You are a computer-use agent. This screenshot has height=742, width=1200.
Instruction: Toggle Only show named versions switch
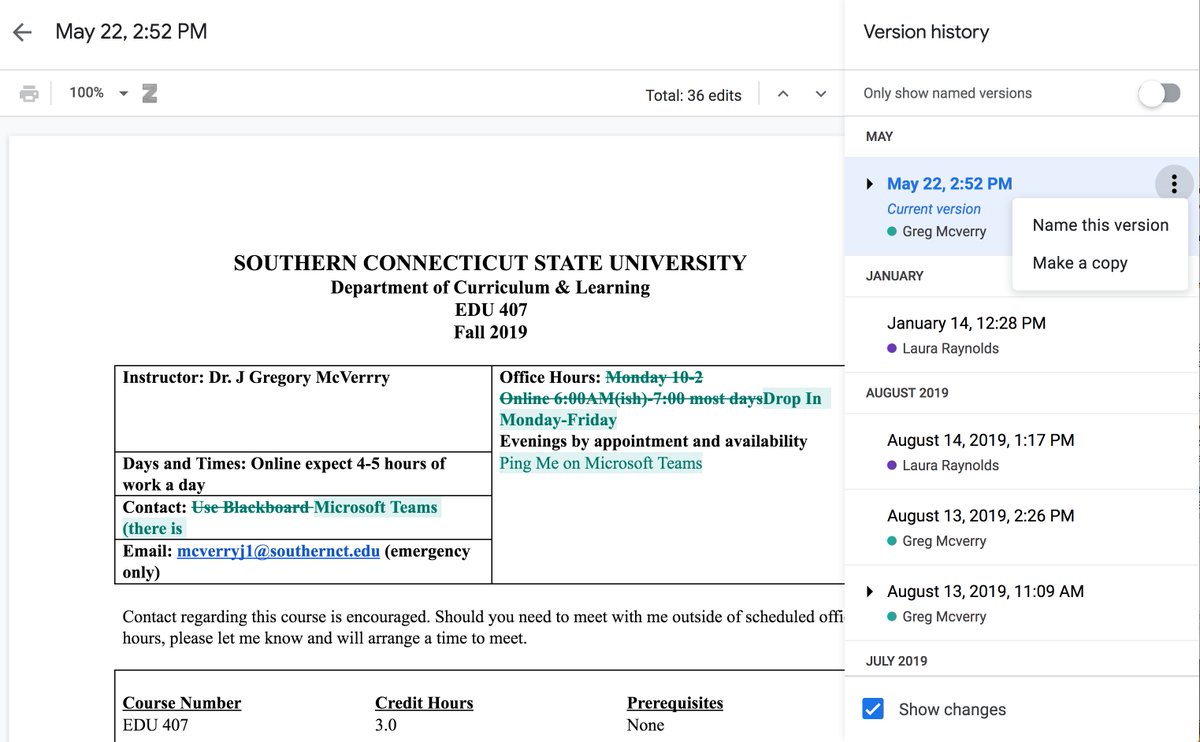(x=1159, y=94)
